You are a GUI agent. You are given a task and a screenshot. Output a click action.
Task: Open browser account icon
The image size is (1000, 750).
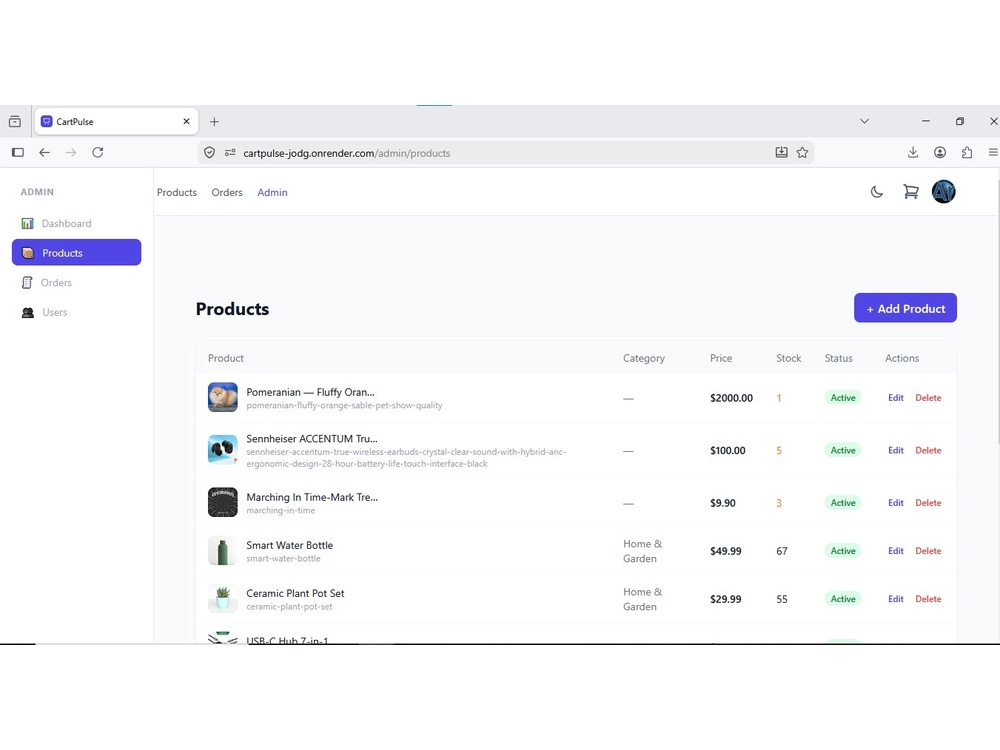click(940, 152)
